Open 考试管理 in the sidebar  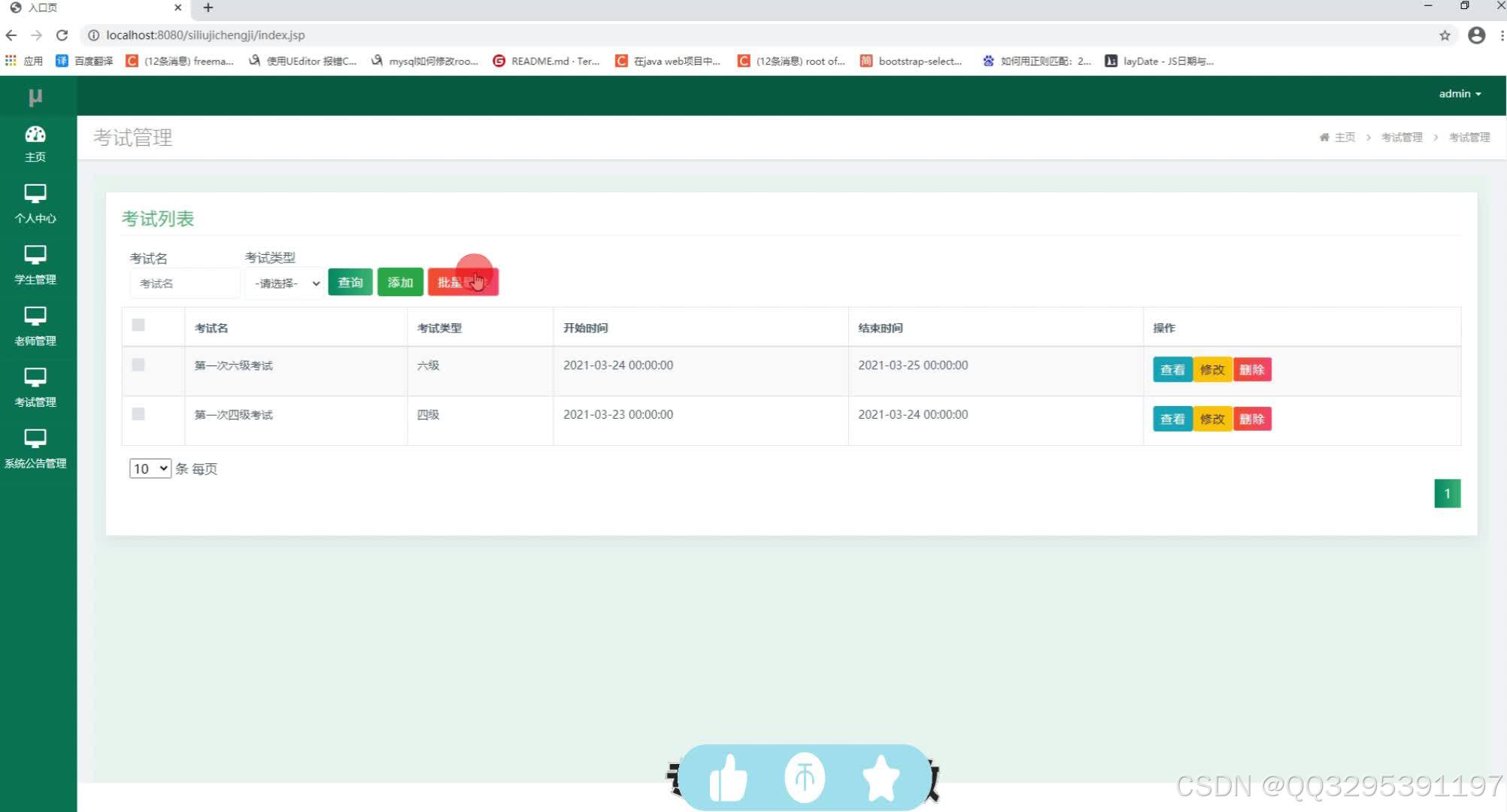35,387
